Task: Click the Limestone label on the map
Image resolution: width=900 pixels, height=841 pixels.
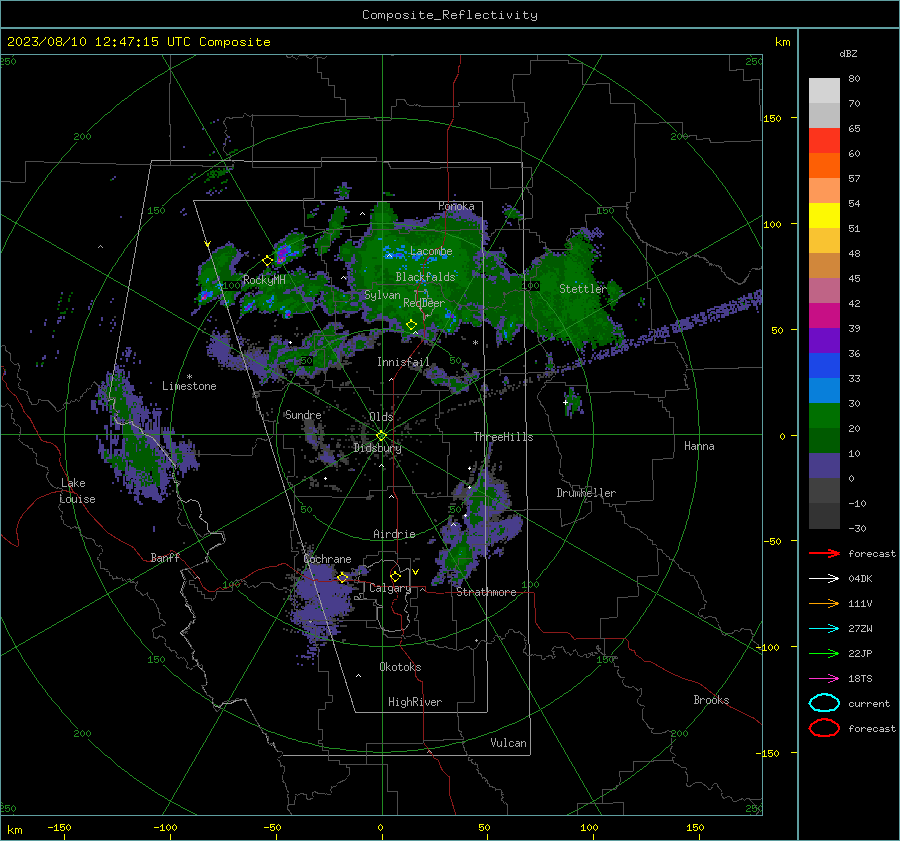Action: (189, 386)
